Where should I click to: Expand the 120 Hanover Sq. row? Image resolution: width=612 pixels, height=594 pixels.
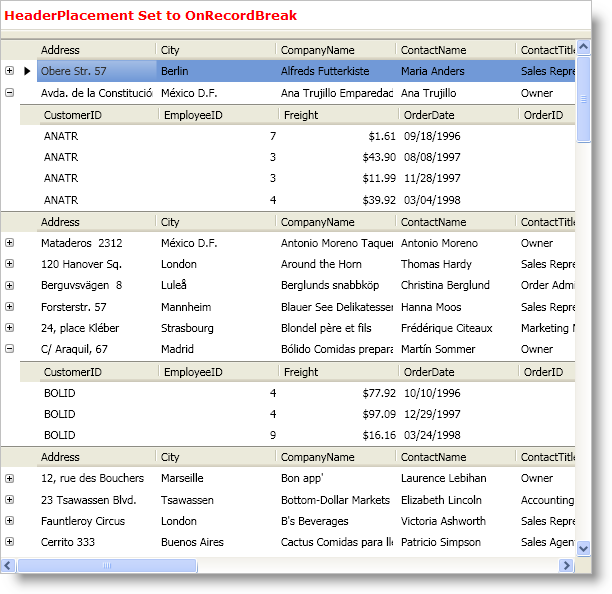pyautogui.click(x=9, y=264)
